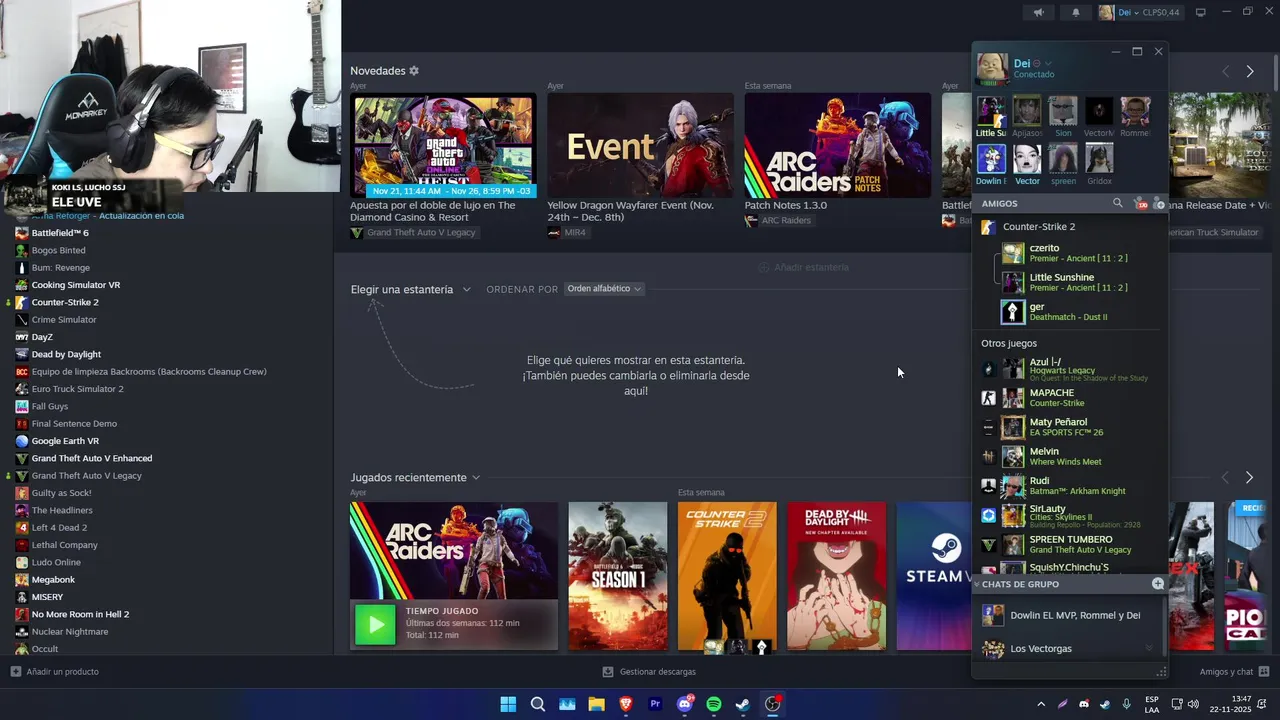1280x720 pixels.
Task: Open the Battlefield Season 1 recent tile
Action: point(617,576)
